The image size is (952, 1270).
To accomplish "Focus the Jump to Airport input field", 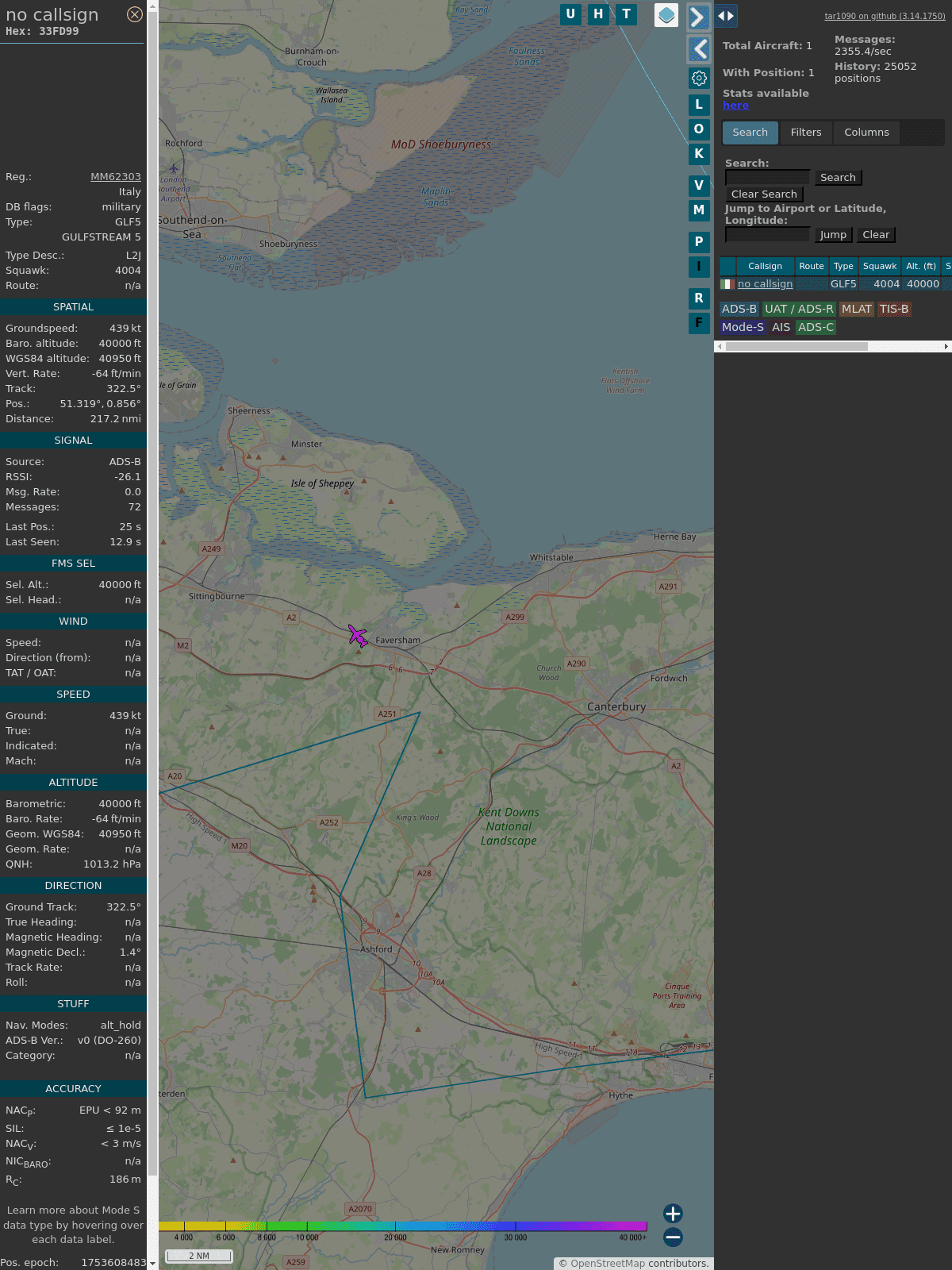I will [768, 235].
